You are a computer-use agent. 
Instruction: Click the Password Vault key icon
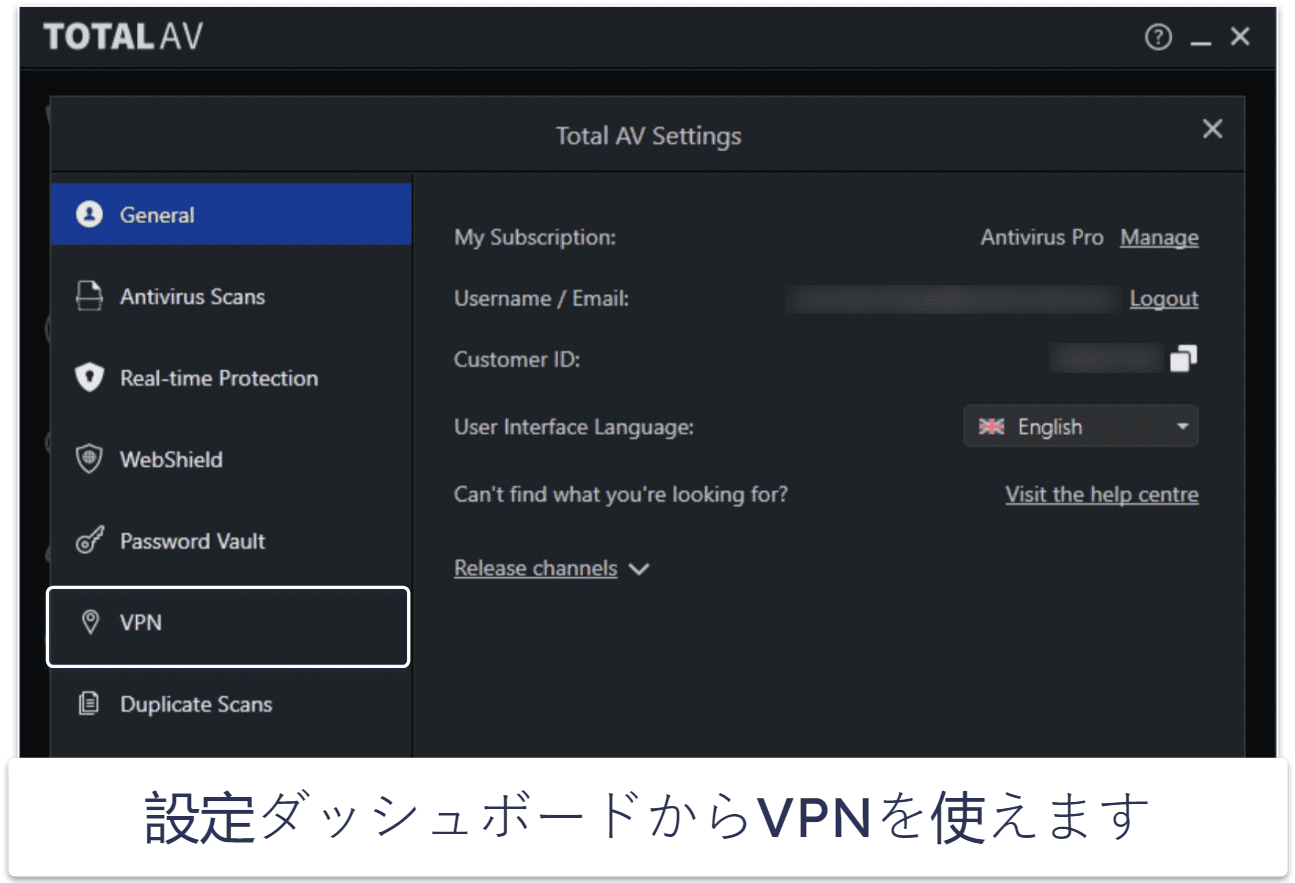coord(90,541)
